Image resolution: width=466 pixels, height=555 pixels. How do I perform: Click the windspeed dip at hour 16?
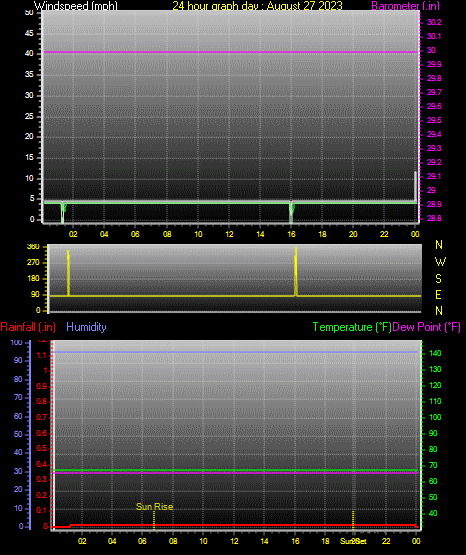[x=291, y=212]
